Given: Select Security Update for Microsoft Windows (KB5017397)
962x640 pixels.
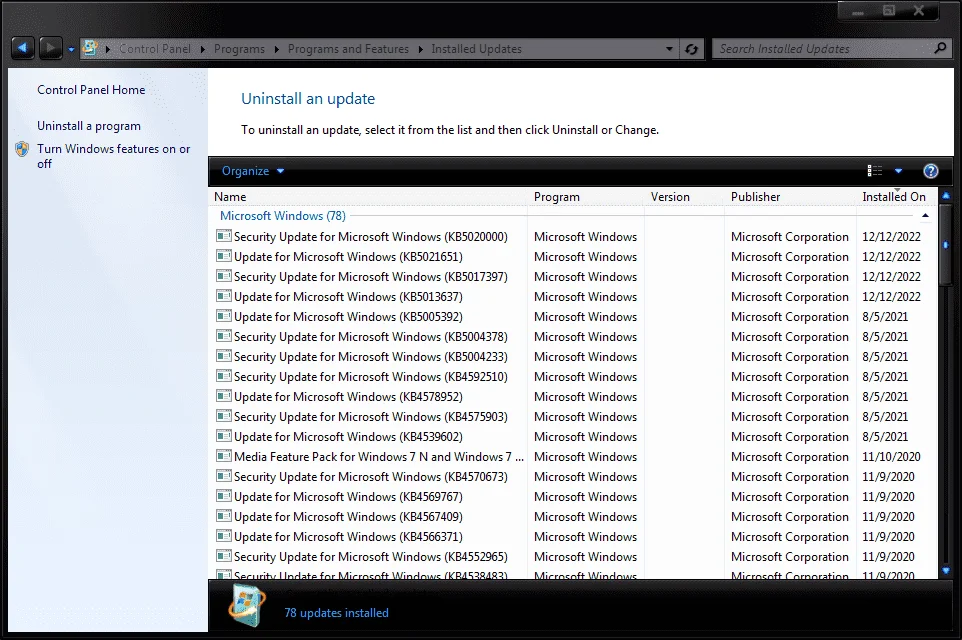Looking at the screenshot, I should [x=371, y=277].
